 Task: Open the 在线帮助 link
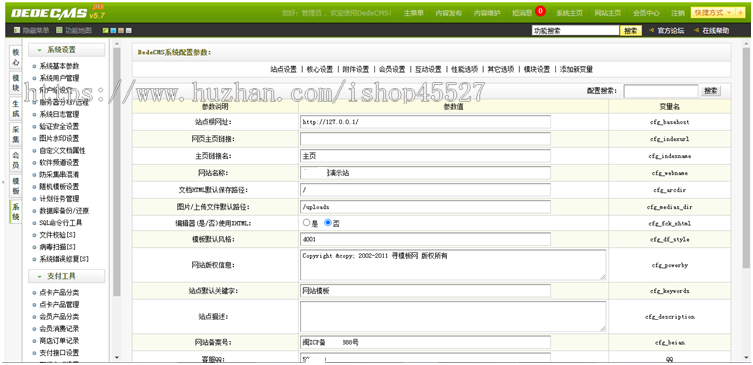pyautogui.click(x=716, y=31)
